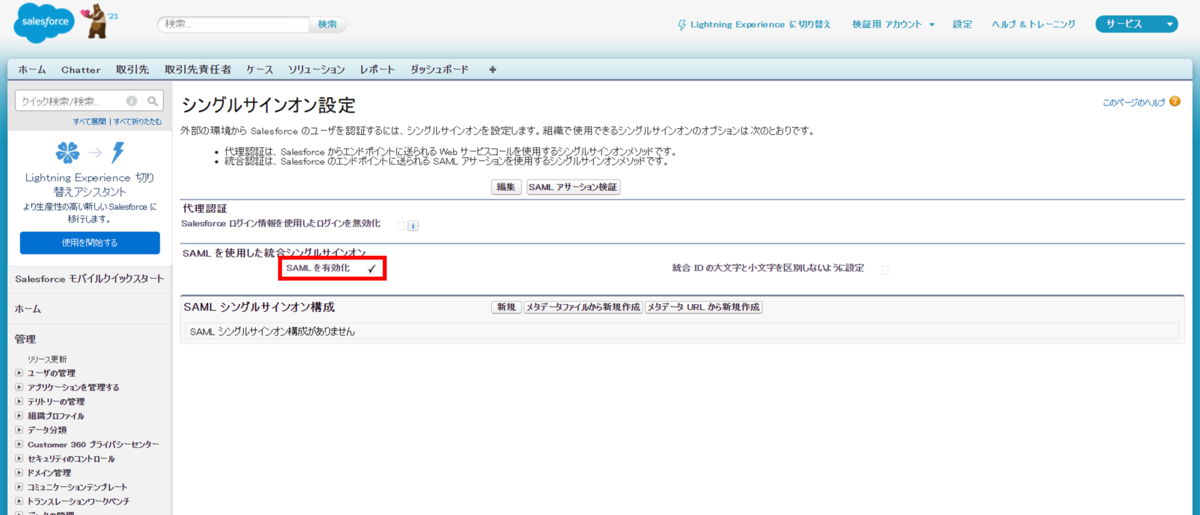
Task: Open the ダッシュボード tab
Action: coord(439,70)
